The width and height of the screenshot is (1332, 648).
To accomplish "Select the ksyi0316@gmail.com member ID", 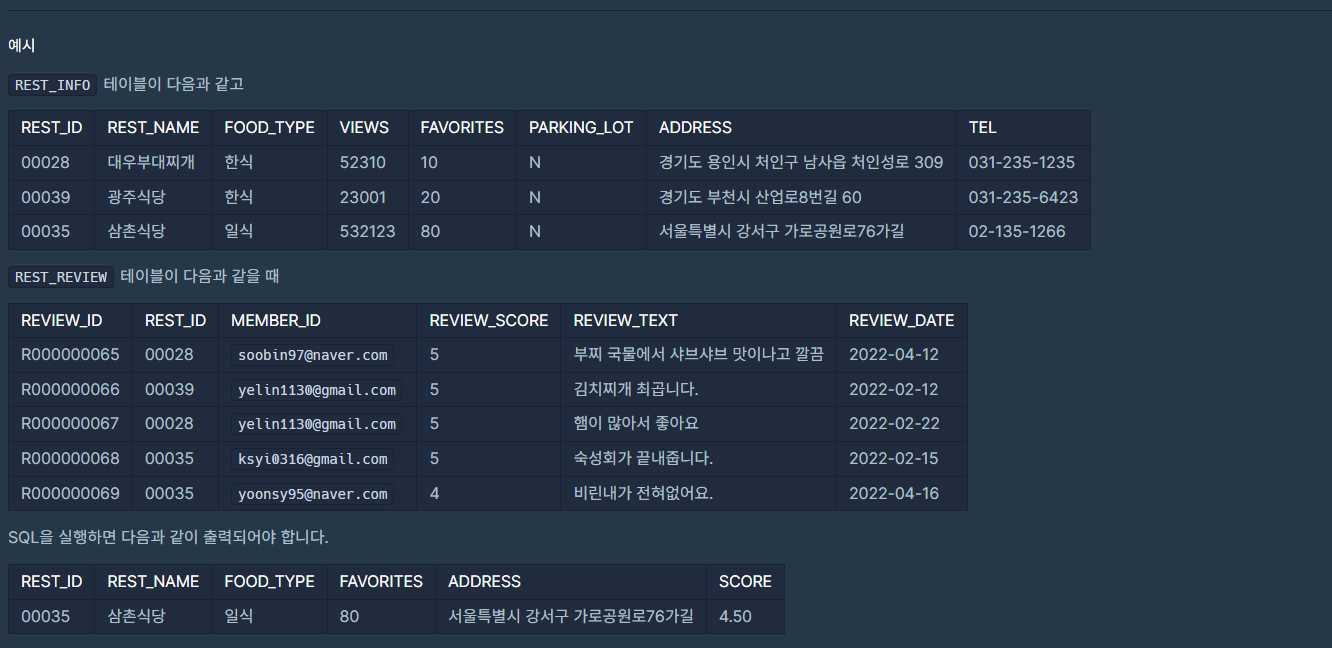I will 312,459.
